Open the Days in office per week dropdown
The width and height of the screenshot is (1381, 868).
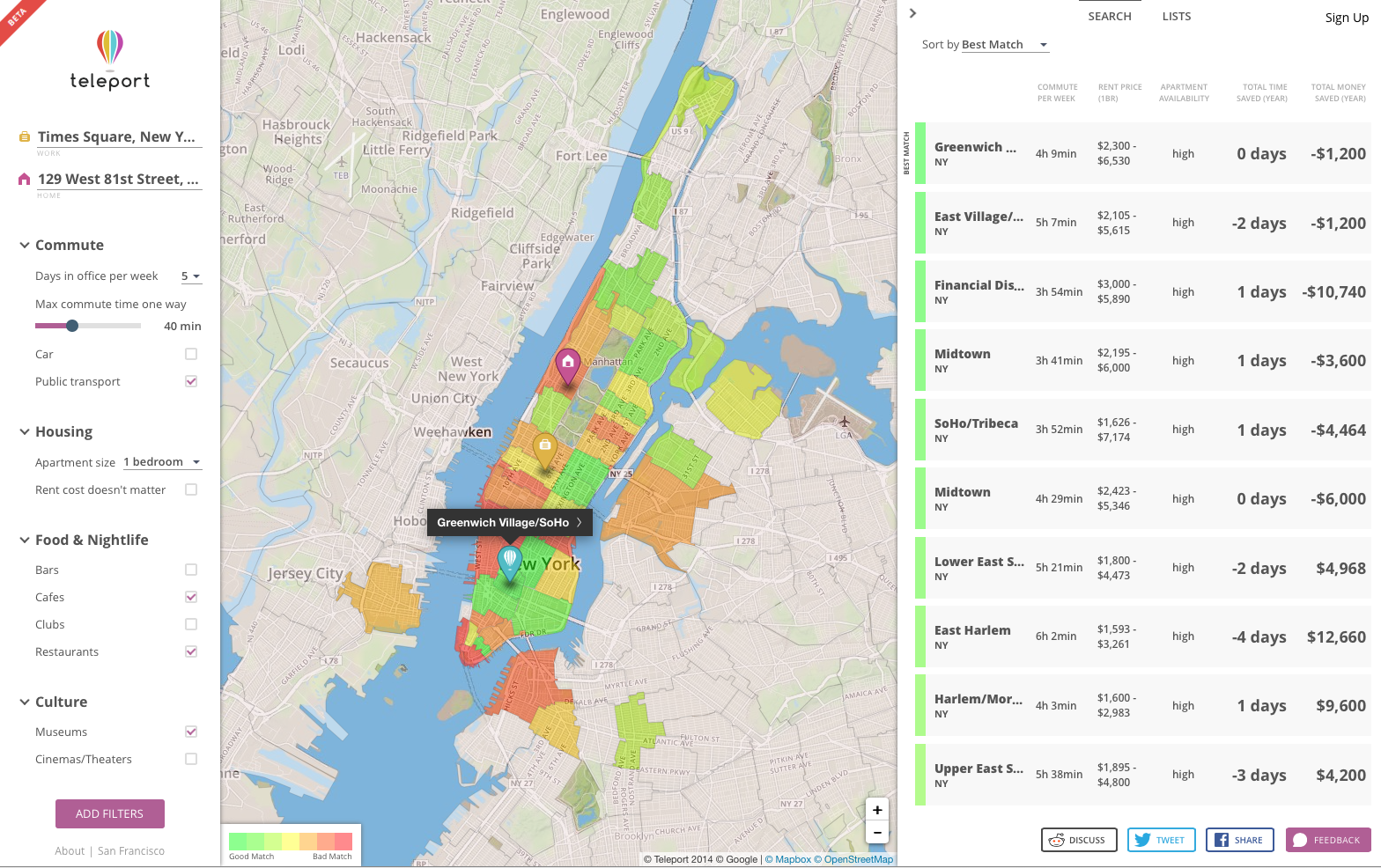pyautogui.click(x=191, y=276)
